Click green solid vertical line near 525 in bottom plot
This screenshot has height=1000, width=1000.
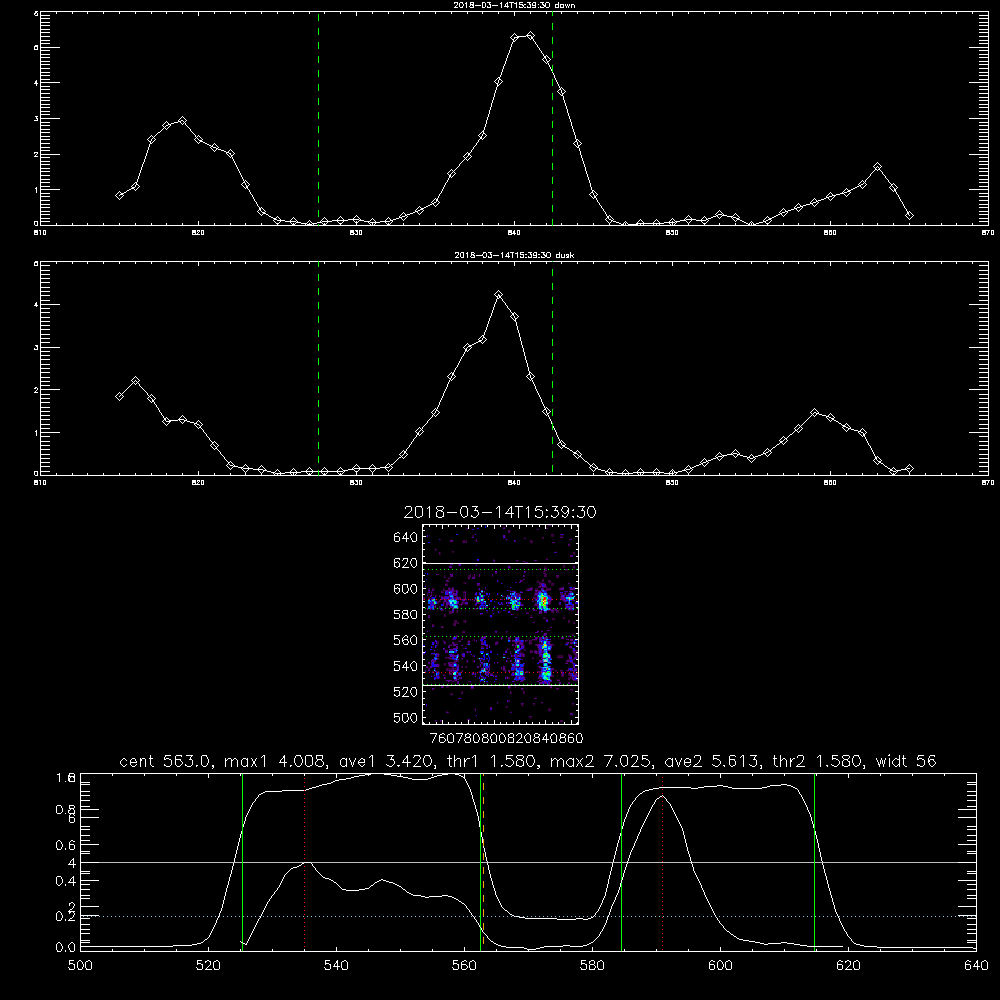coord(242,861)
